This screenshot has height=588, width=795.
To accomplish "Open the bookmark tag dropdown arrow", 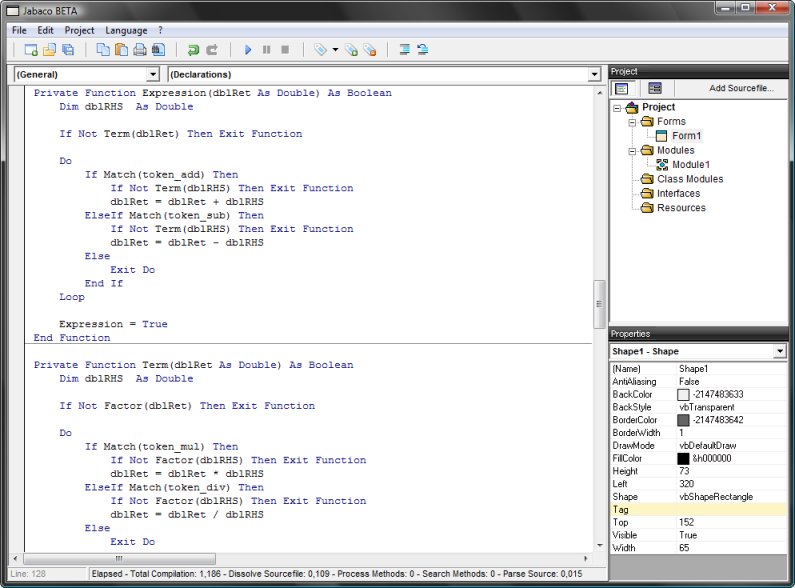I will pyautogui.click(x=335, y=50).
